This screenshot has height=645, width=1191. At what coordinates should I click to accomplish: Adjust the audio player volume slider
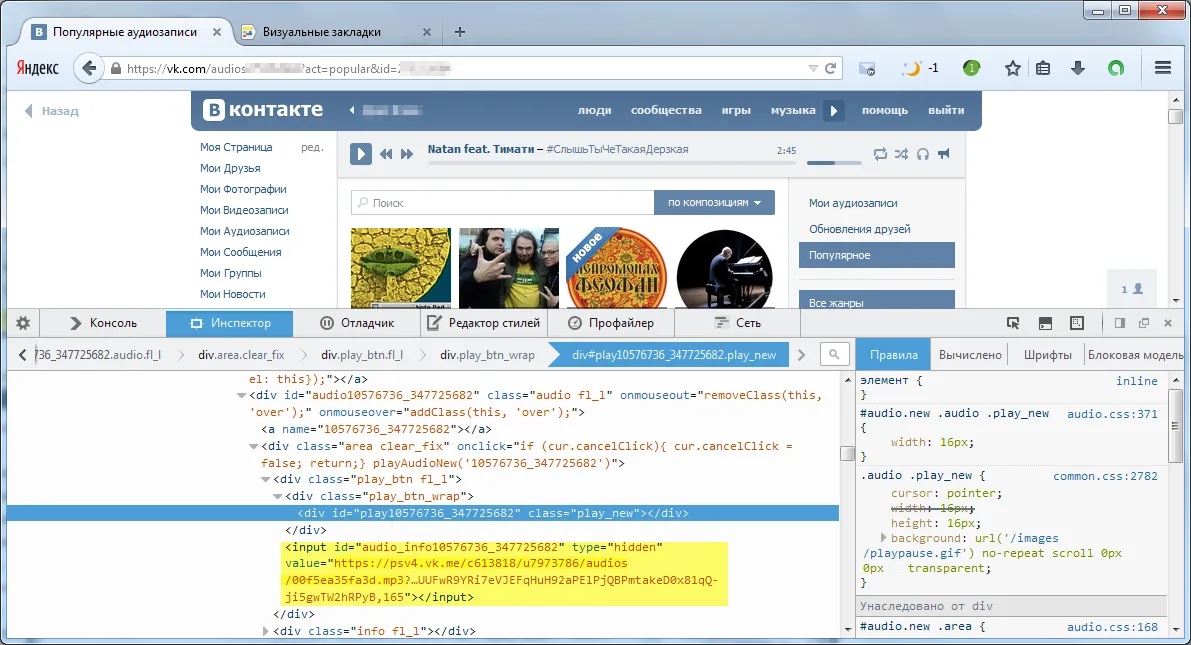834,161
